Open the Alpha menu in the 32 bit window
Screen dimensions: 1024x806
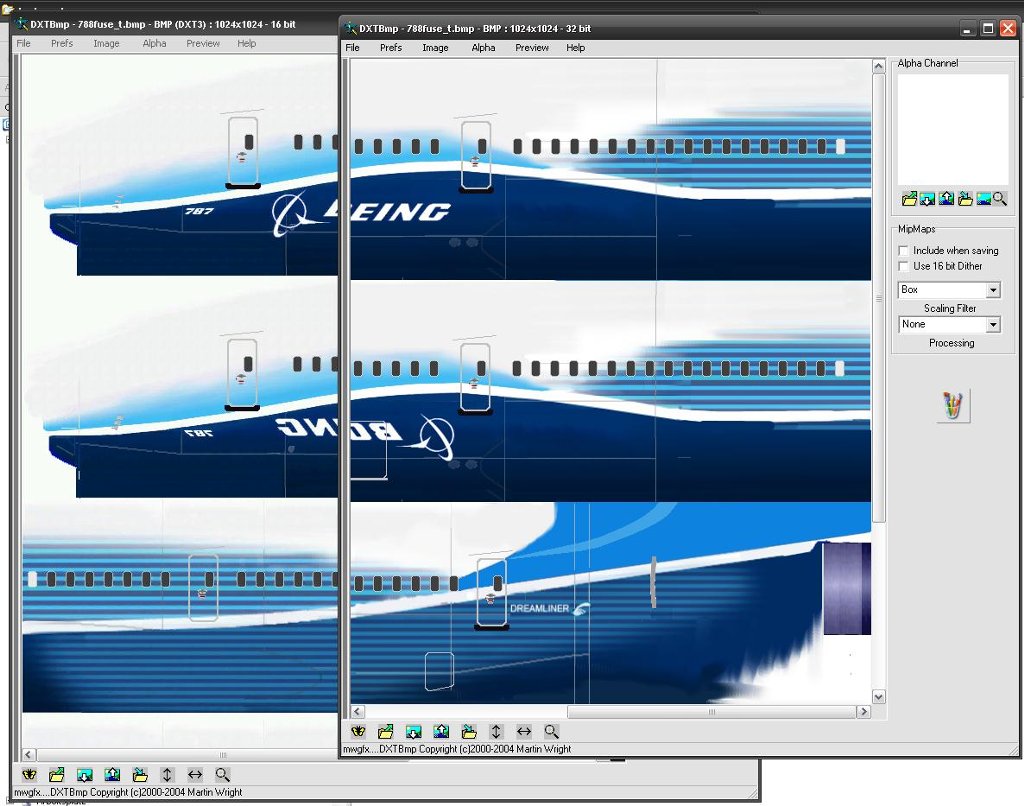[x=483, y=48]
